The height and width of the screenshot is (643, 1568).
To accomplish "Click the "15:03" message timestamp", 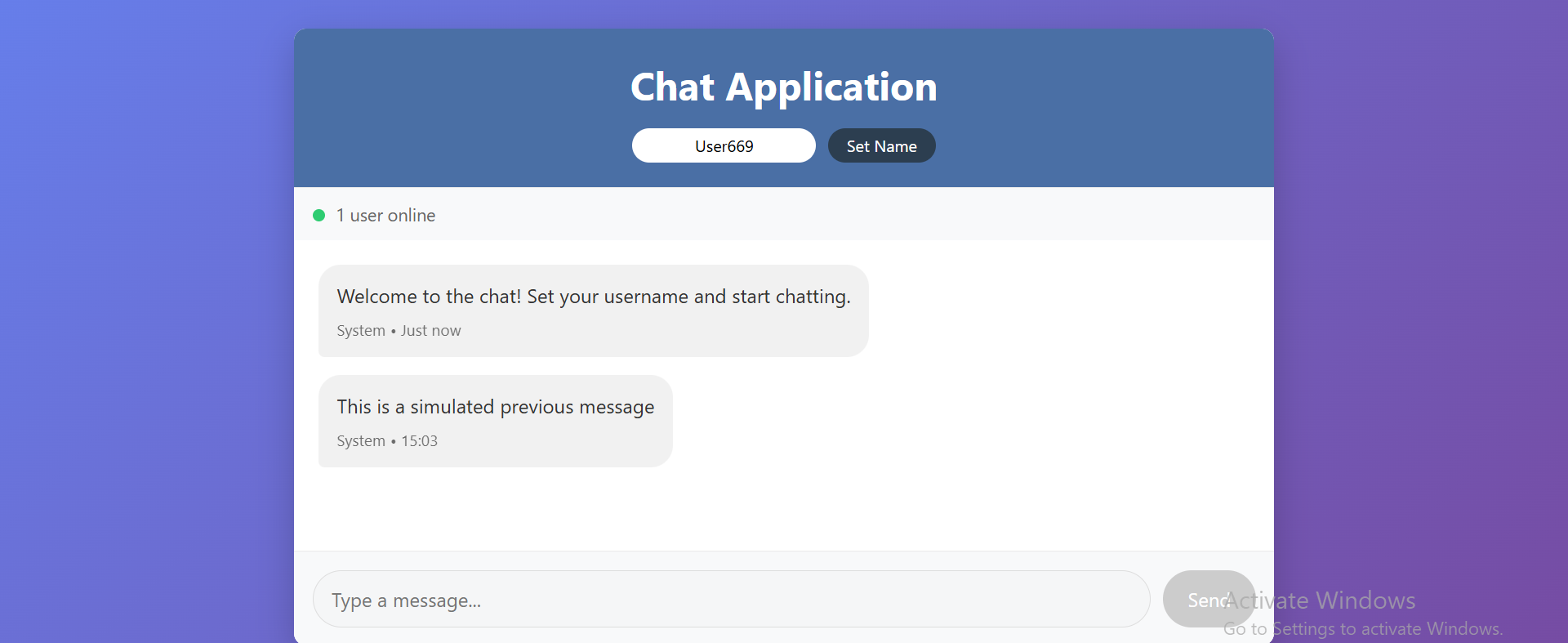I will point(420,441).
